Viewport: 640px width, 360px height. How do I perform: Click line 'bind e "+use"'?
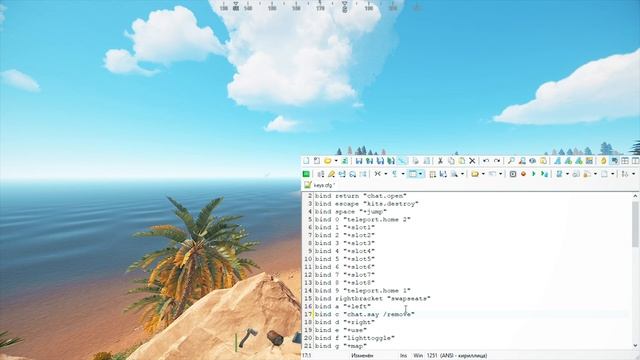[x=341, y=330]
